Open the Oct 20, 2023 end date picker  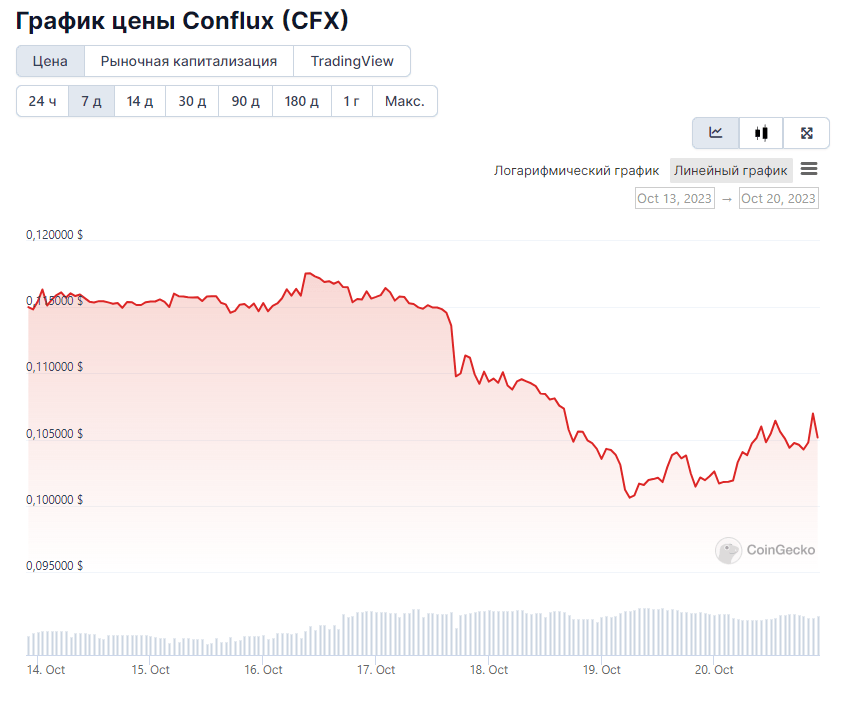point(779,198)
